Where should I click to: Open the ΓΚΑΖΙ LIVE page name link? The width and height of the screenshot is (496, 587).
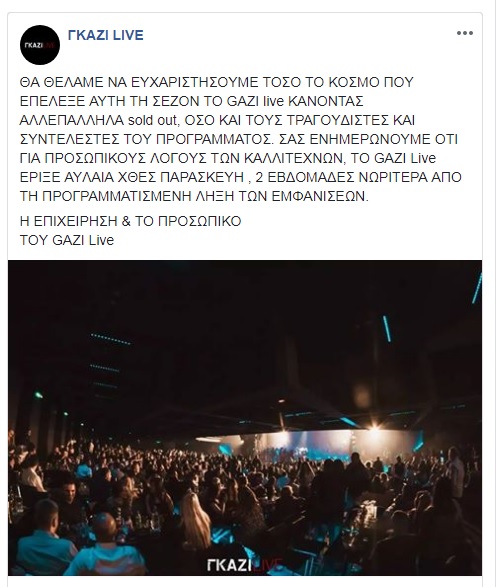pyautogui.click(x=106, y=35)
